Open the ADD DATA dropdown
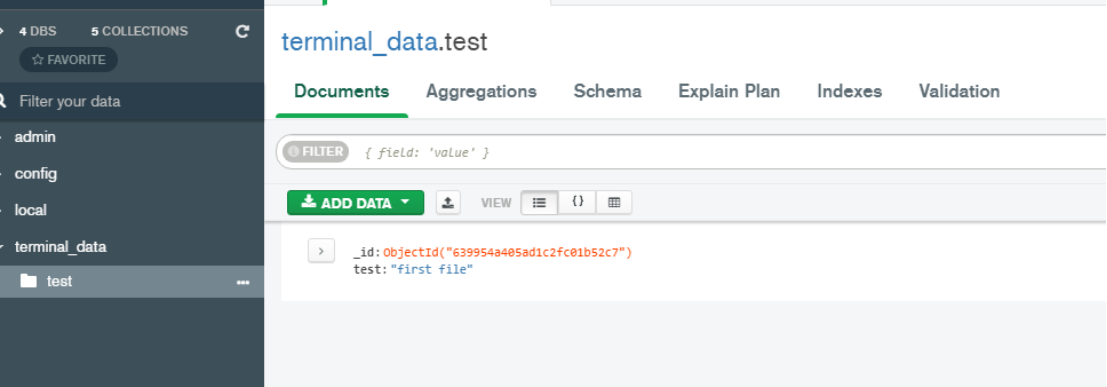This screenshot has width=1107, height=387. [355, 203]
